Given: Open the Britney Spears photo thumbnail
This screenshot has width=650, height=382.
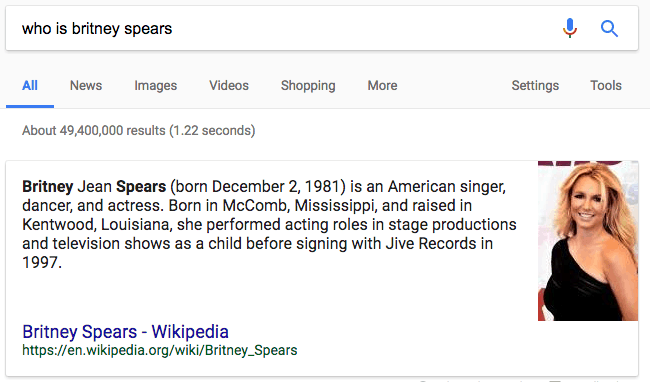Looking at the screenshot, I should coord(588,241).
